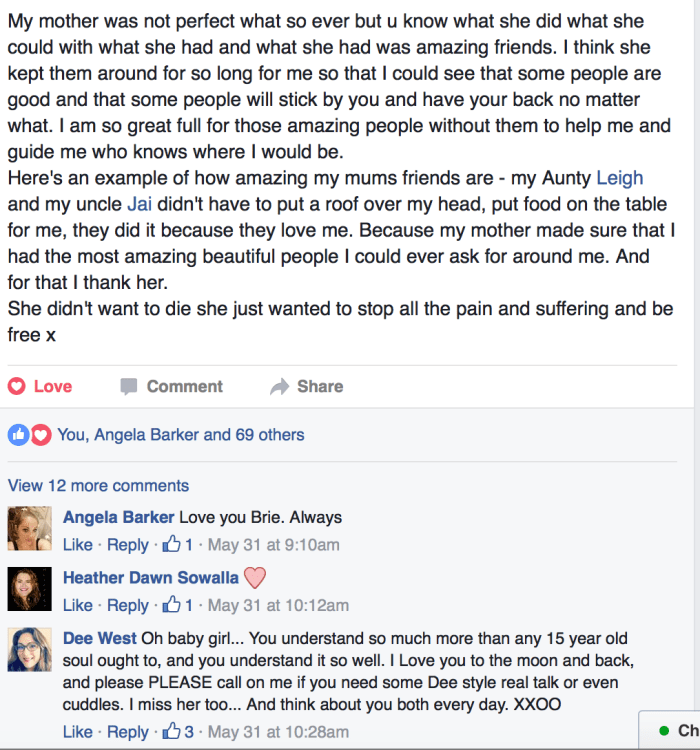
Task: Expand View 12 more comments
Action: 98,486
